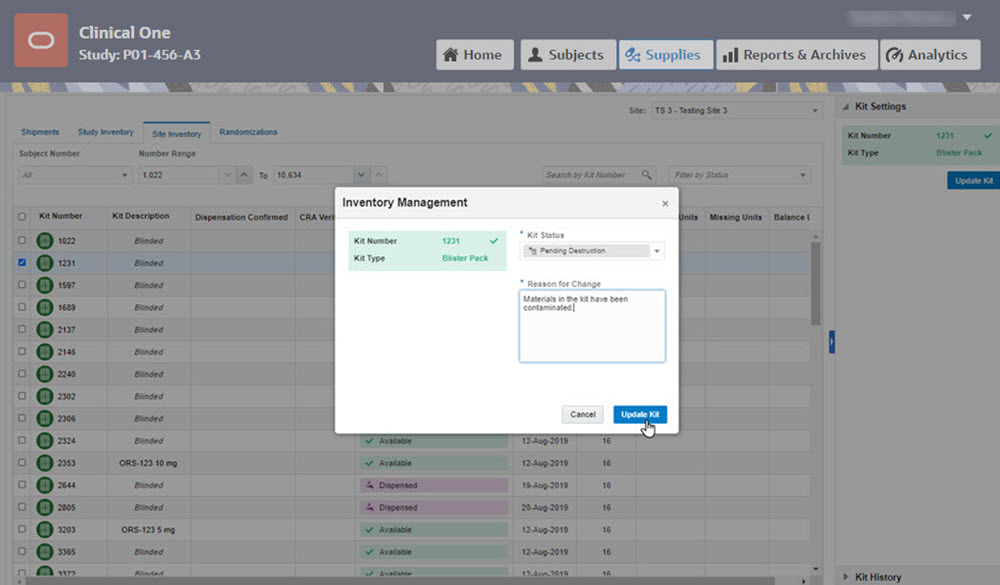This screenshot has height=585, width=1000.
Task: Switch to the Shipments tab
Action: [x=40, y=132]
